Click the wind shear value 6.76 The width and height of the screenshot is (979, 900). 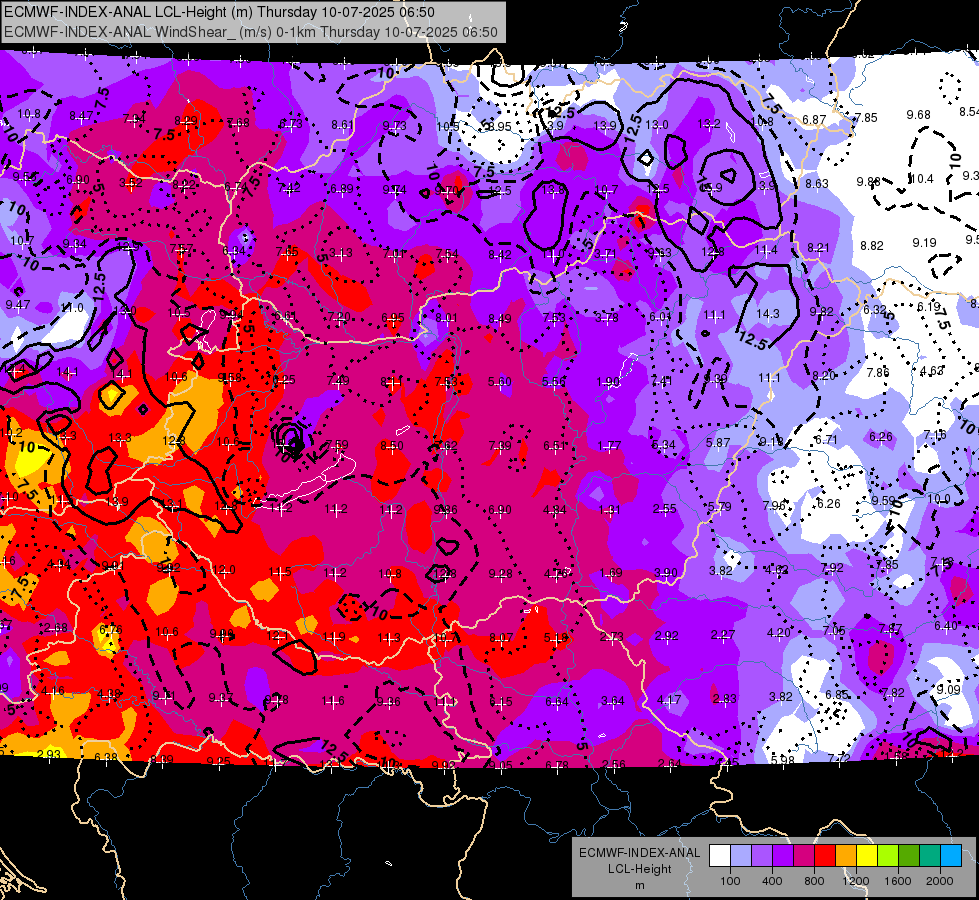111,629
